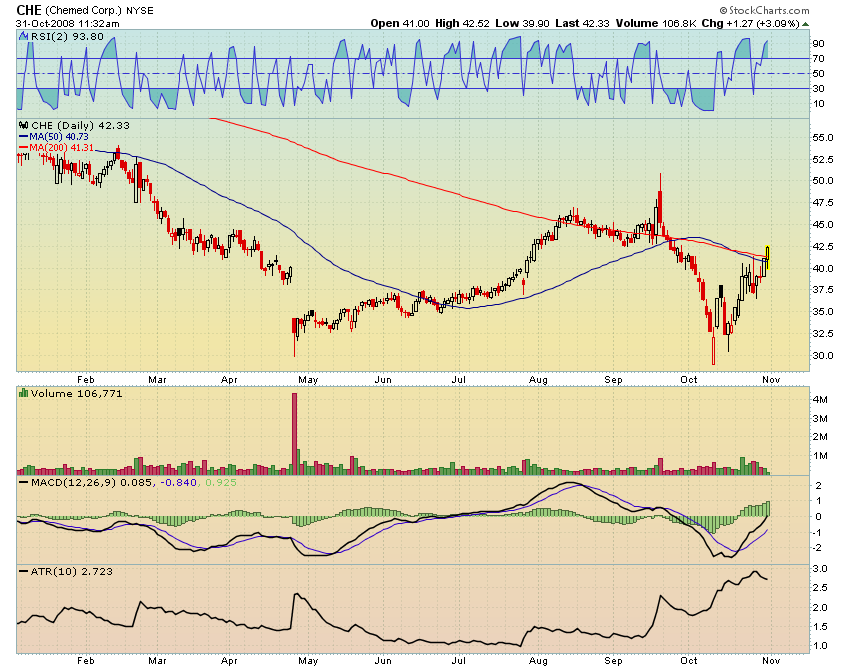
Task: Click the RSI(2) 93.80 indicator label
Action: click(67, 36)
